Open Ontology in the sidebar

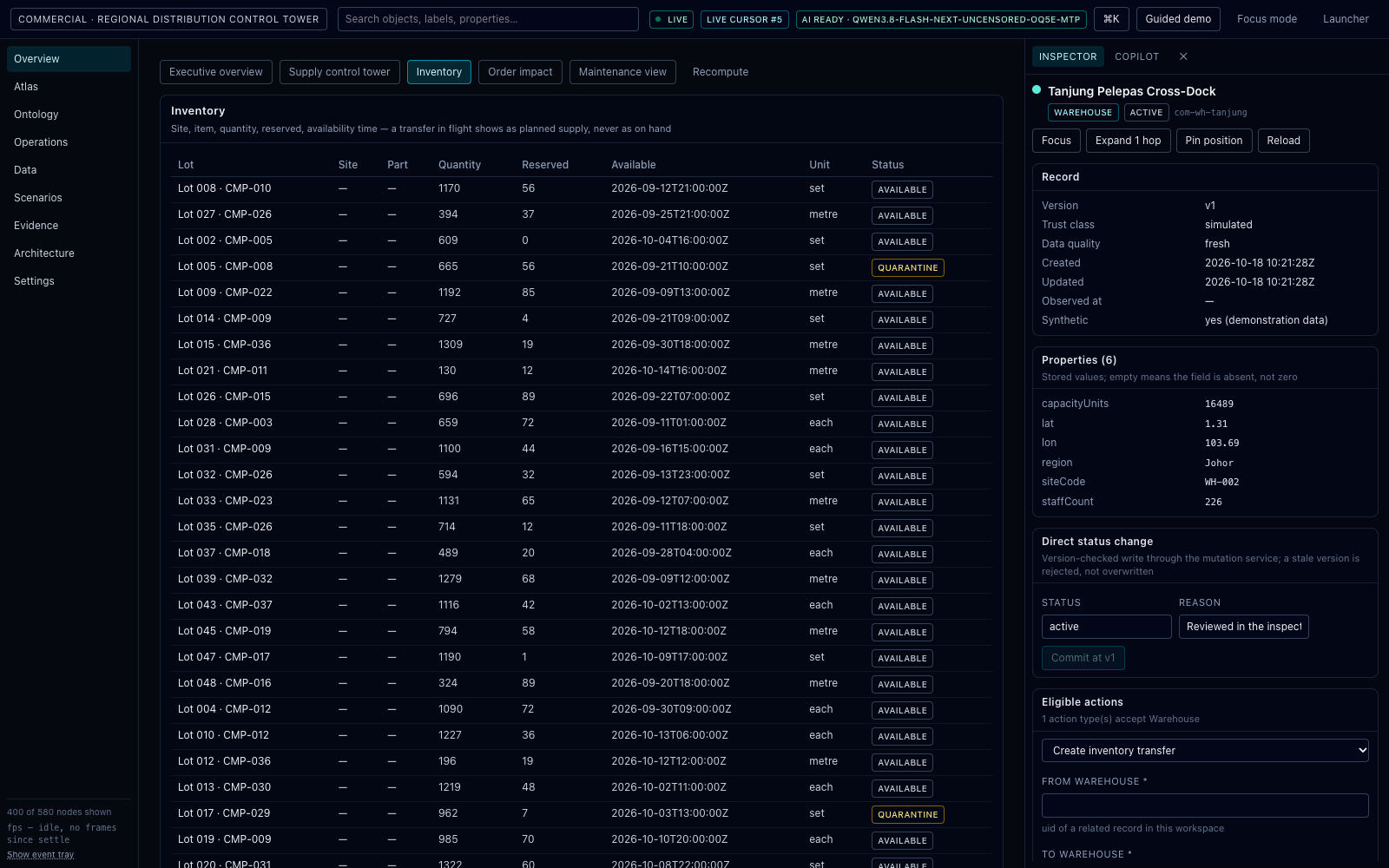(69, 115)
